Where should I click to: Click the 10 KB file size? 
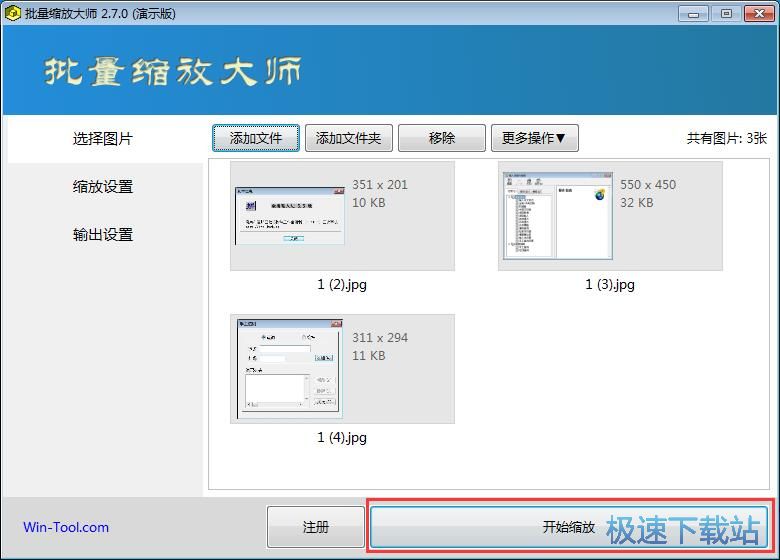[x=369, y=202]
